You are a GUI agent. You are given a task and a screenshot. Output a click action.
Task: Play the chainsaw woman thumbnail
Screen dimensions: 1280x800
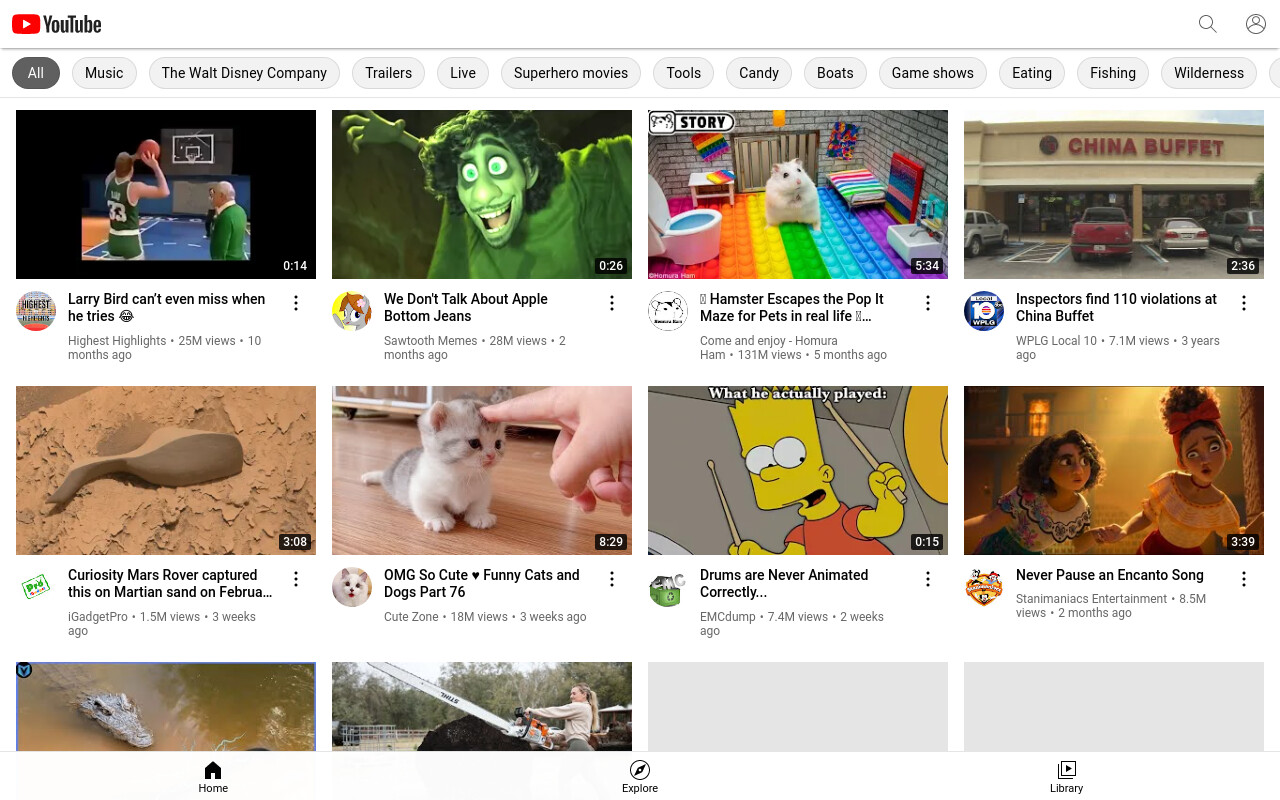(x=482, y=706)
